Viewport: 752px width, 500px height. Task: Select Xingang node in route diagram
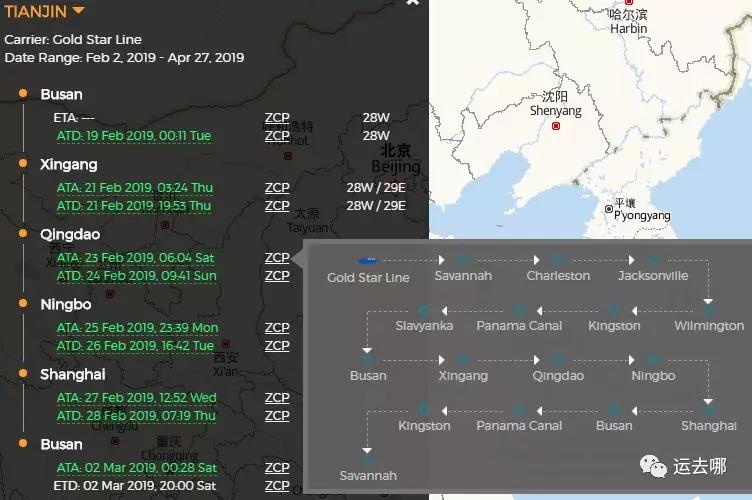pyautogui.click(x=463, y=361)
